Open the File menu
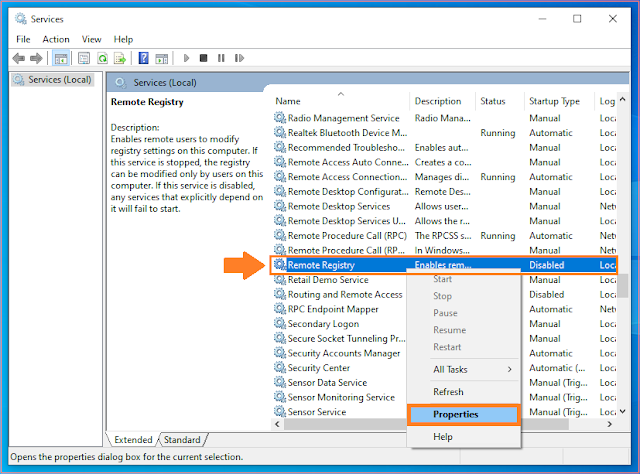 coord(23,39)
